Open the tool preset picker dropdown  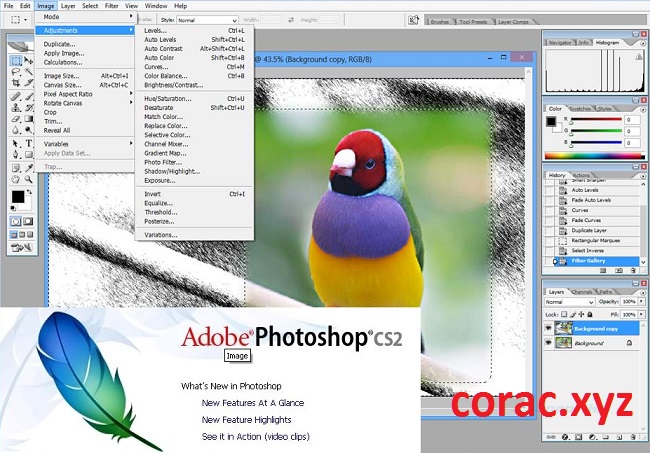[x=26, y=19]
